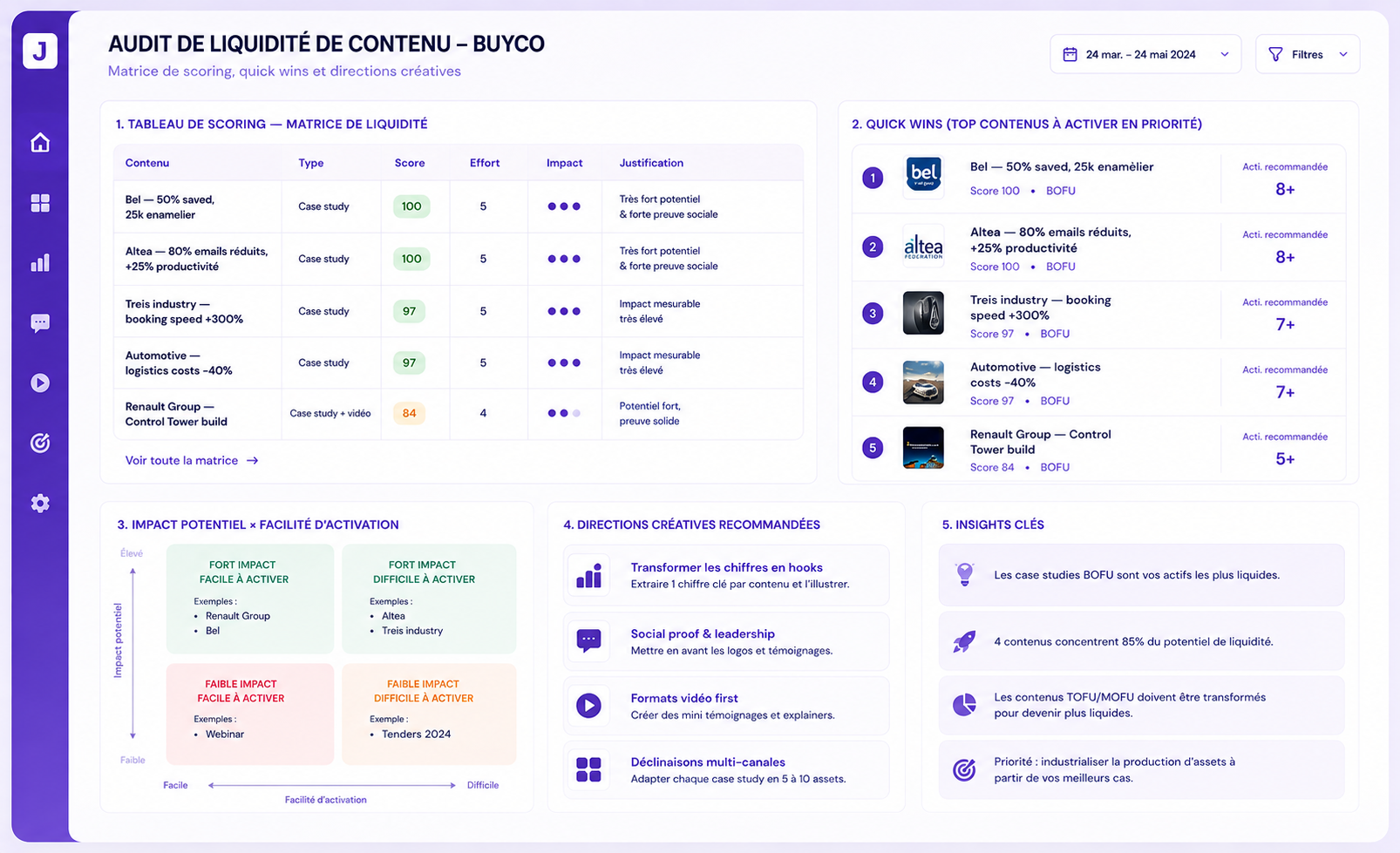Expand the Filtres dropdown

click(1308, 54)
